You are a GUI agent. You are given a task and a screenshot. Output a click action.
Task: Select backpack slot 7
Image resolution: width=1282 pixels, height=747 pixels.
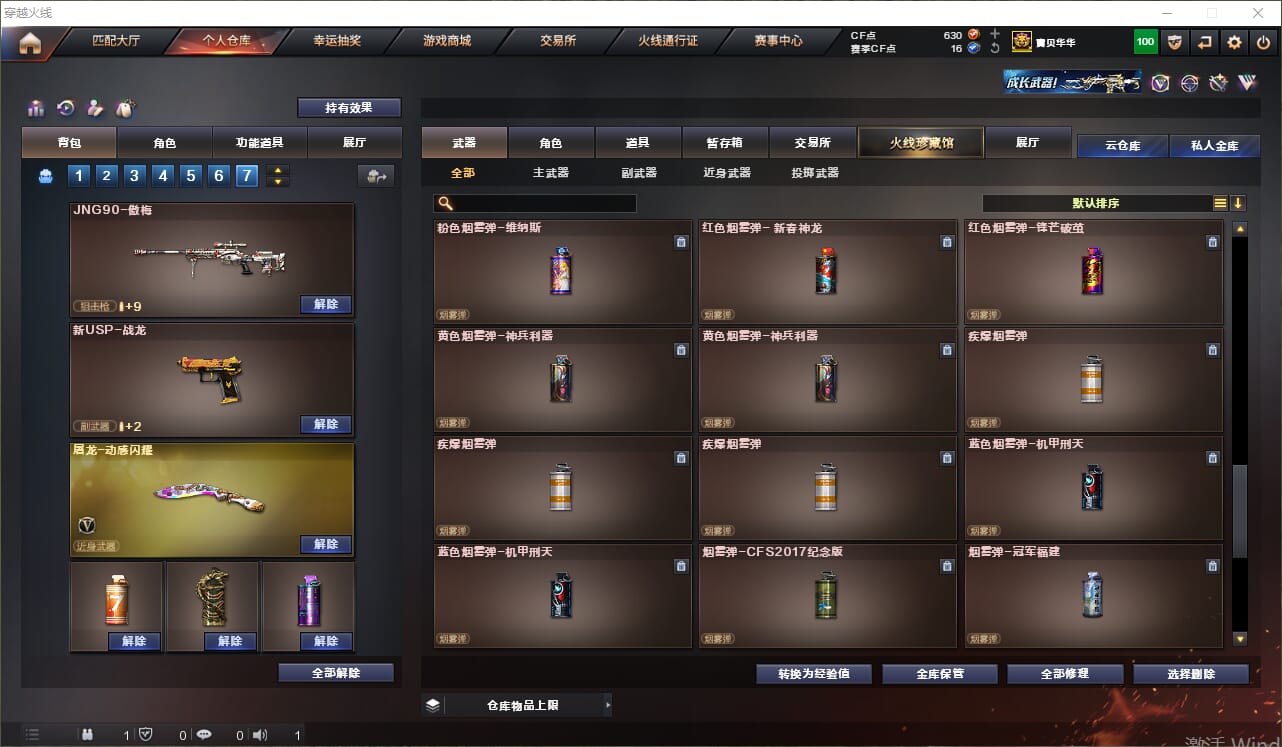[x=247, y=176]
